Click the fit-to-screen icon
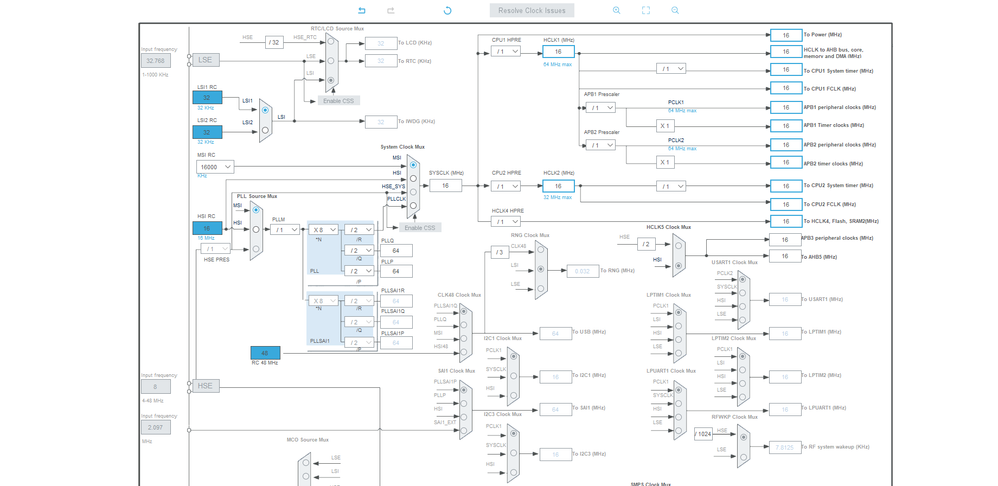 pyautogui.click(x=645, y=11)
